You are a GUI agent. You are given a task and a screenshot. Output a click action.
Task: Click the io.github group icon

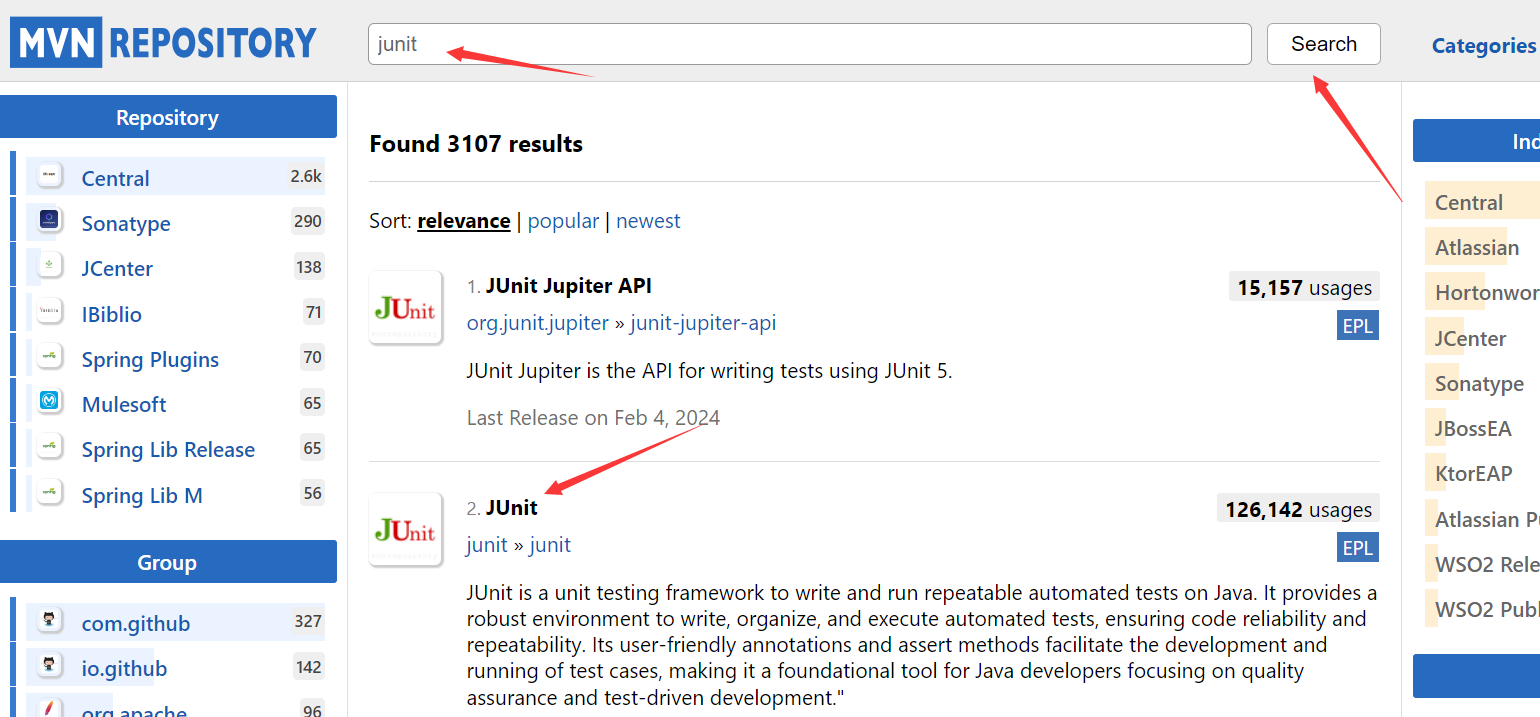tap(49, 666)
